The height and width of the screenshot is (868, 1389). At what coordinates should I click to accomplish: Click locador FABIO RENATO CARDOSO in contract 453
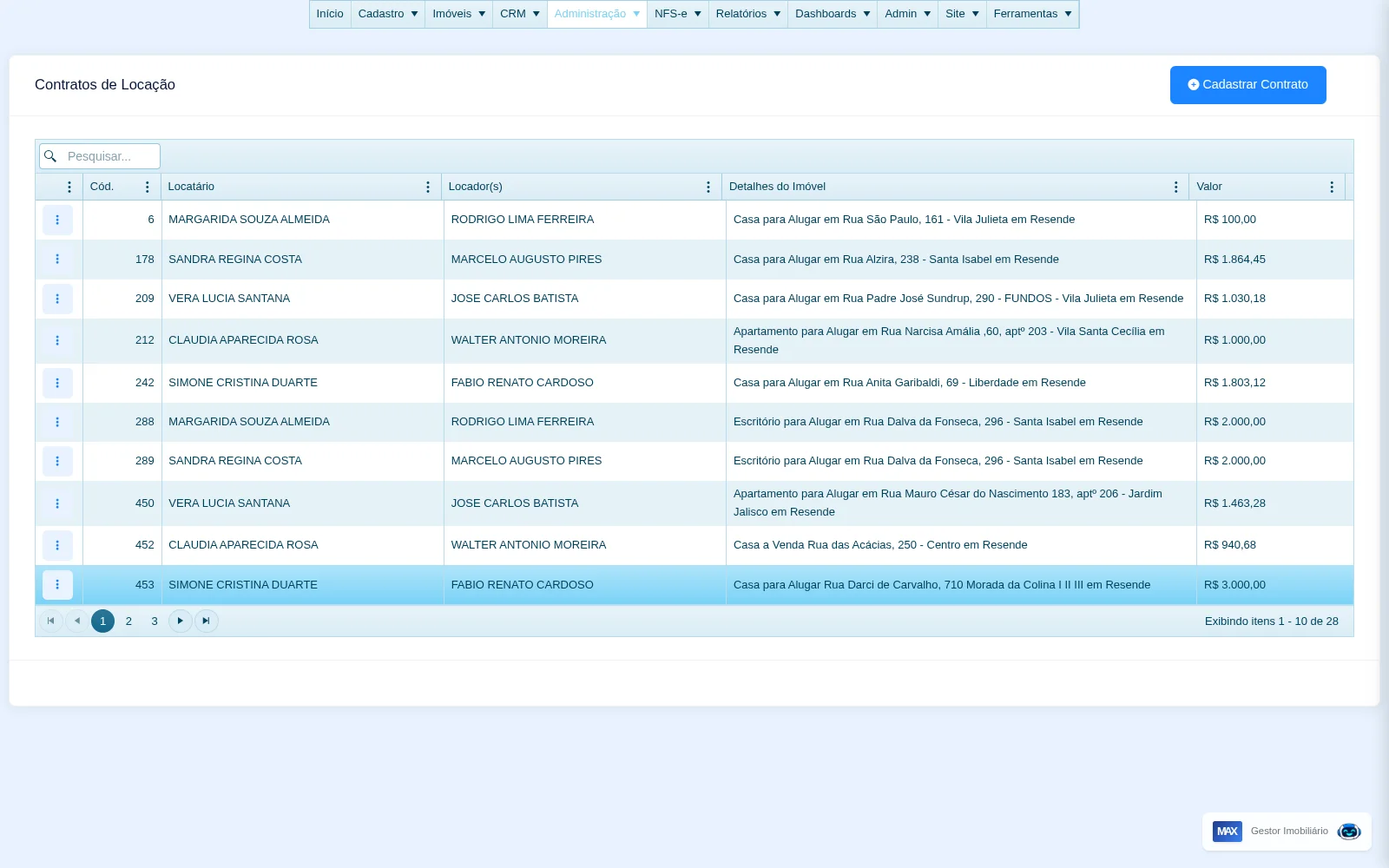click(523, 585)
